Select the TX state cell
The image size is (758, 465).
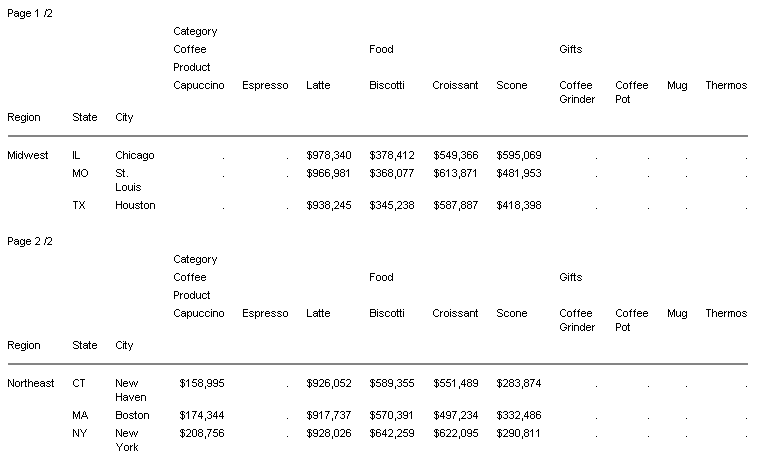point(79,205)
